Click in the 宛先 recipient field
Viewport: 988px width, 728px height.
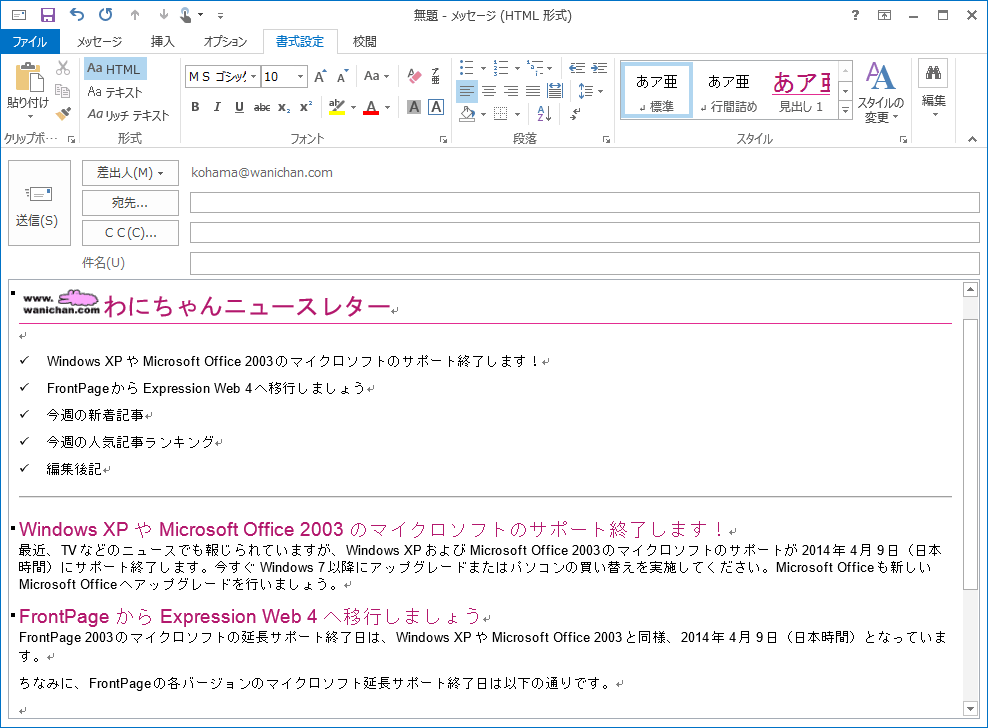(585, 203)
